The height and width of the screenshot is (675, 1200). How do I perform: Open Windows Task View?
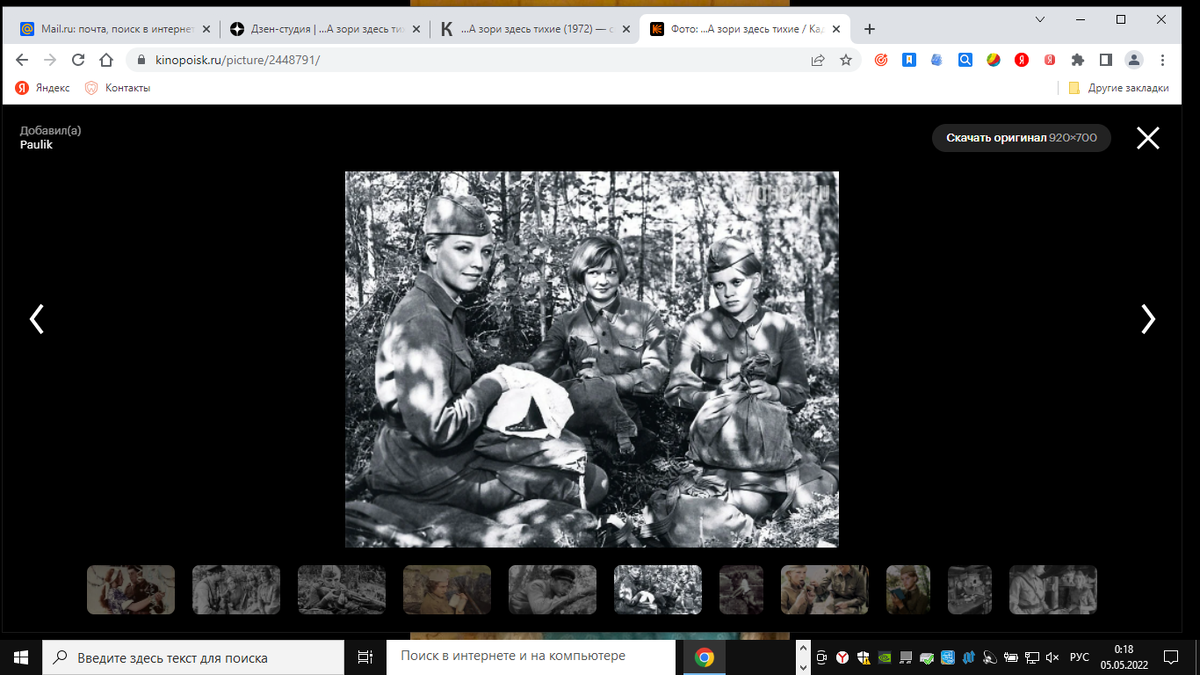pos(365,657)
